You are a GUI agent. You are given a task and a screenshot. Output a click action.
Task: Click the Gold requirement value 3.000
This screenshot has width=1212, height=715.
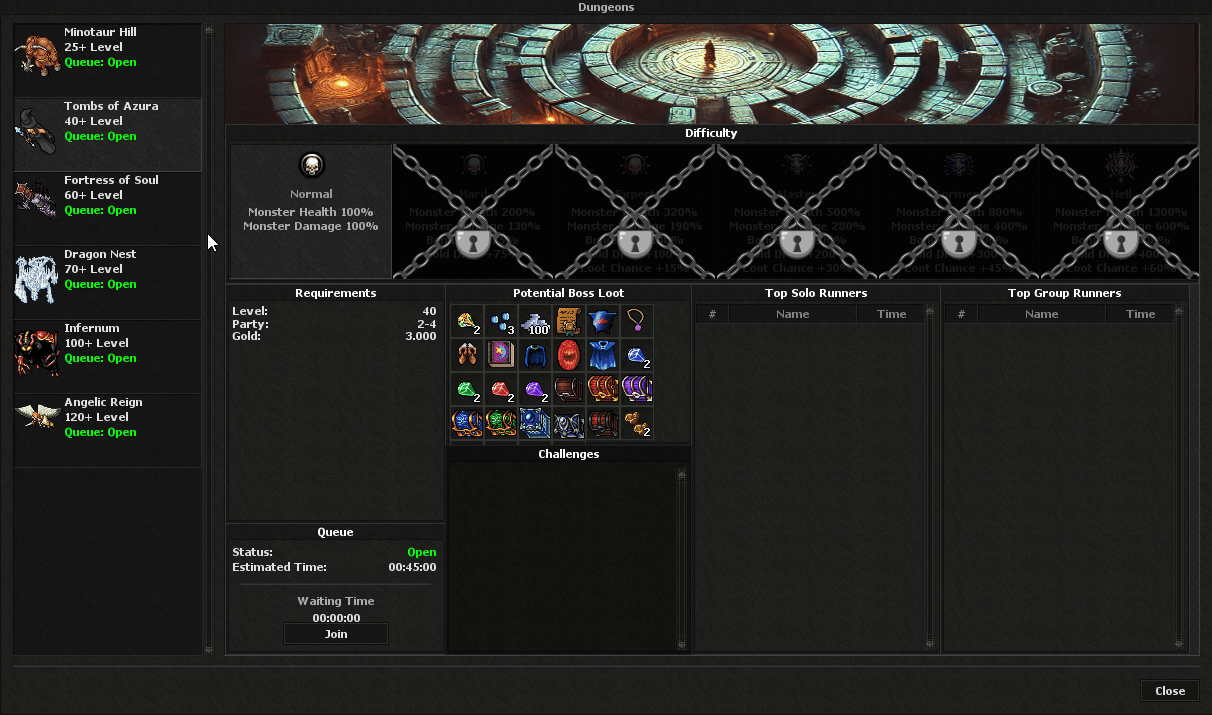(x=420, y=337)
